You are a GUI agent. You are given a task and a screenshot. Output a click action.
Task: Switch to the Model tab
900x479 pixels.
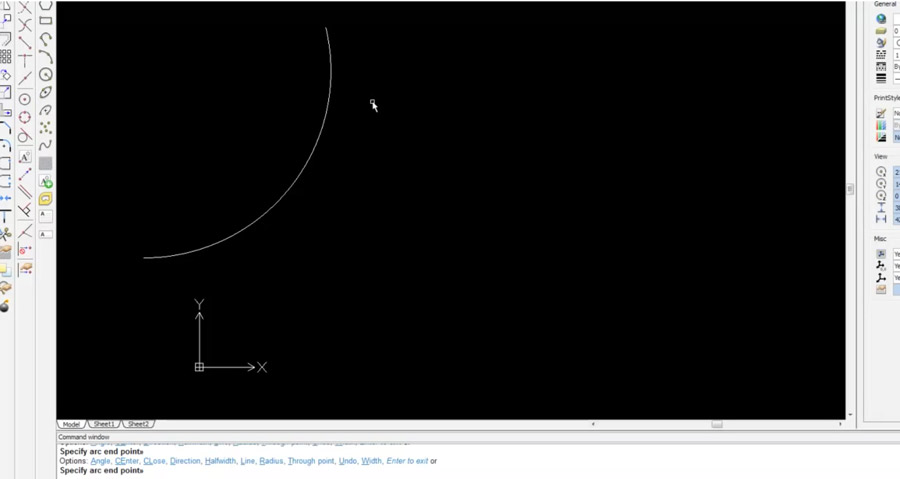coord(71,425)
